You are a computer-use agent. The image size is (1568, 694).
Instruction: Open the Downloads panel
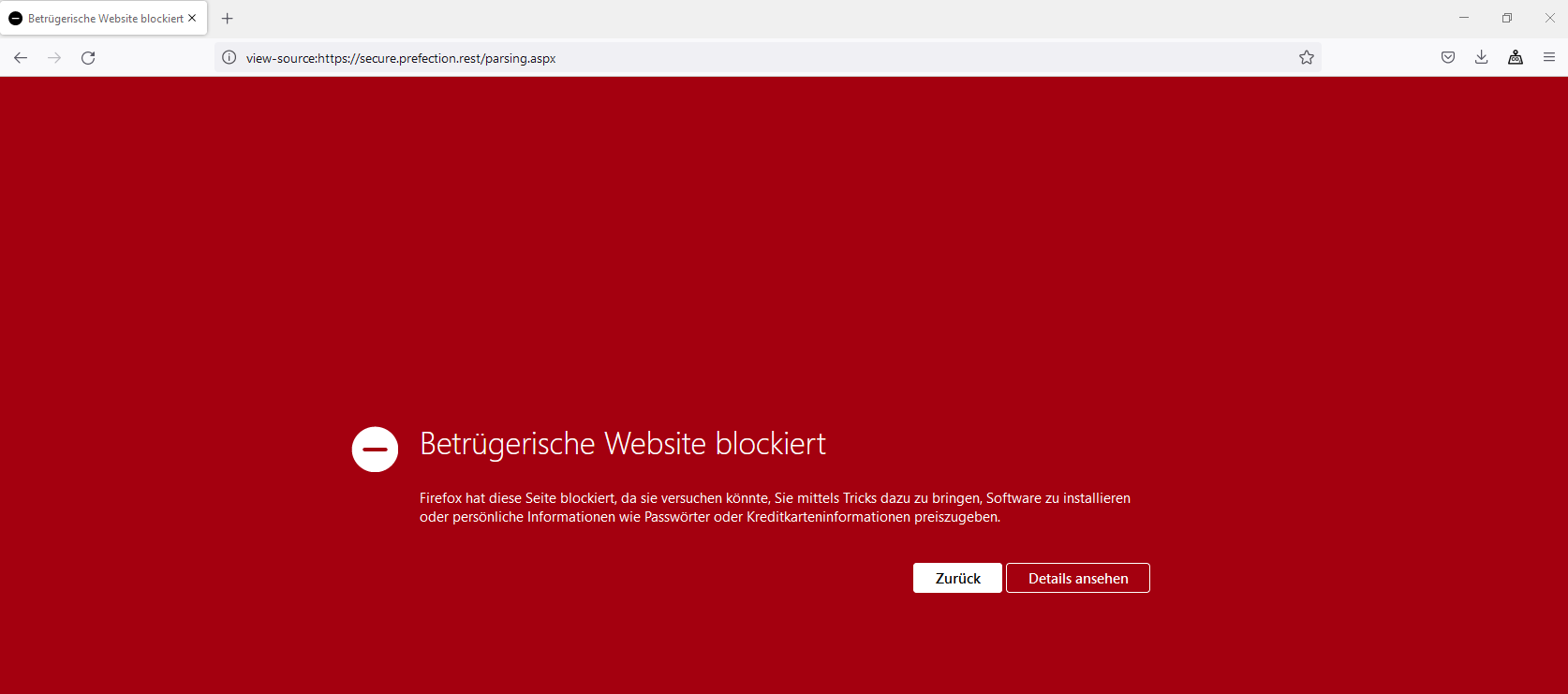(x=1482, y=58)
